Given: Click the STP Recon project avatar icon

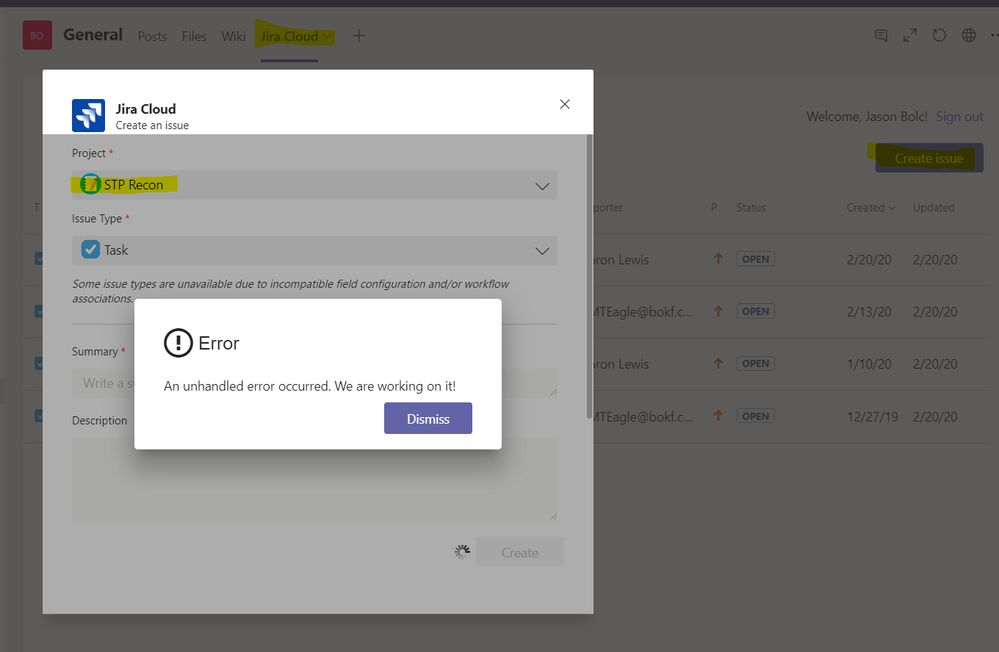Looking at the screenshot, I should [x=90, y=184].
